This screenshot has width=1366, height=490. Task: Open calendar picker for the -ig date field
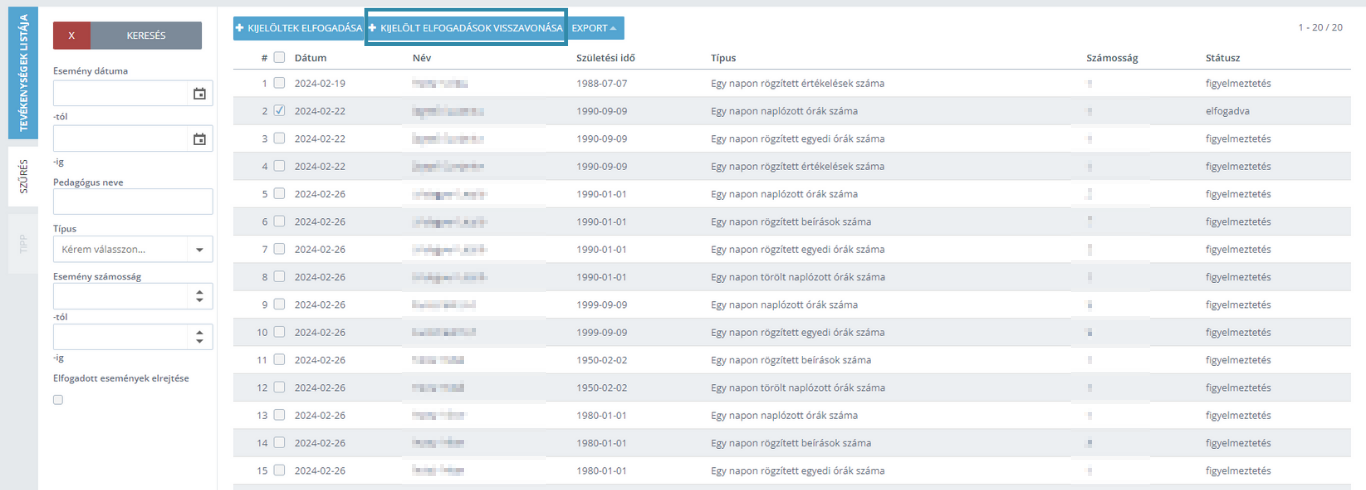(x=199, y=139)
